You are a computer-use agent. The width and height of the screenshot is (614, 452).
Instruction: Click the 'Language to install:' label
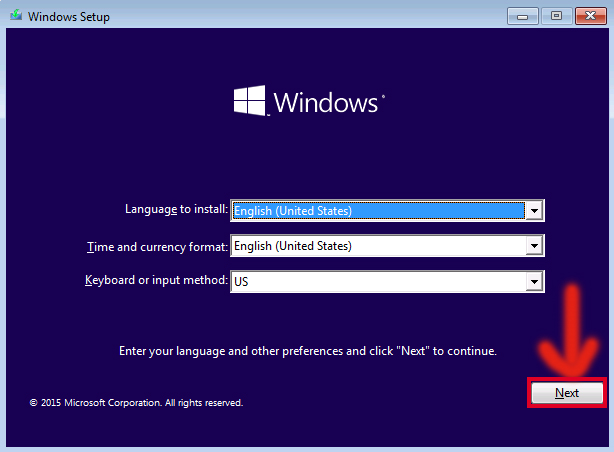pos(176,209)
